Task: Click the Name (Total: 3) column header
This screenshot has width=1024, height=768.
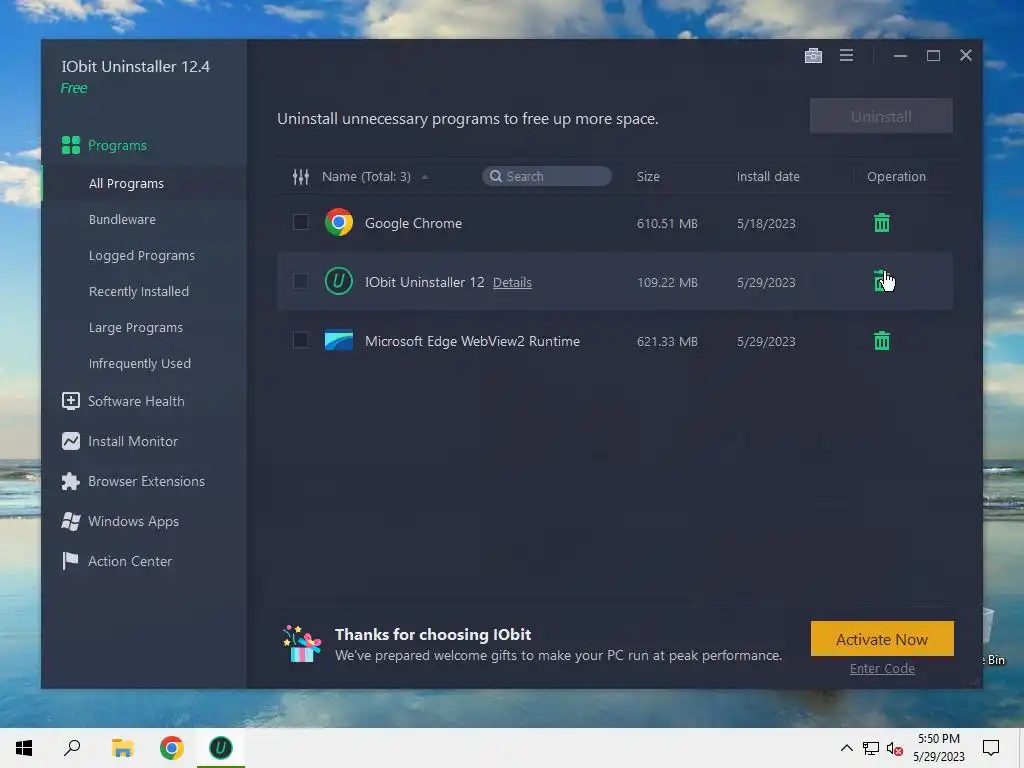Action: (366, 176)
